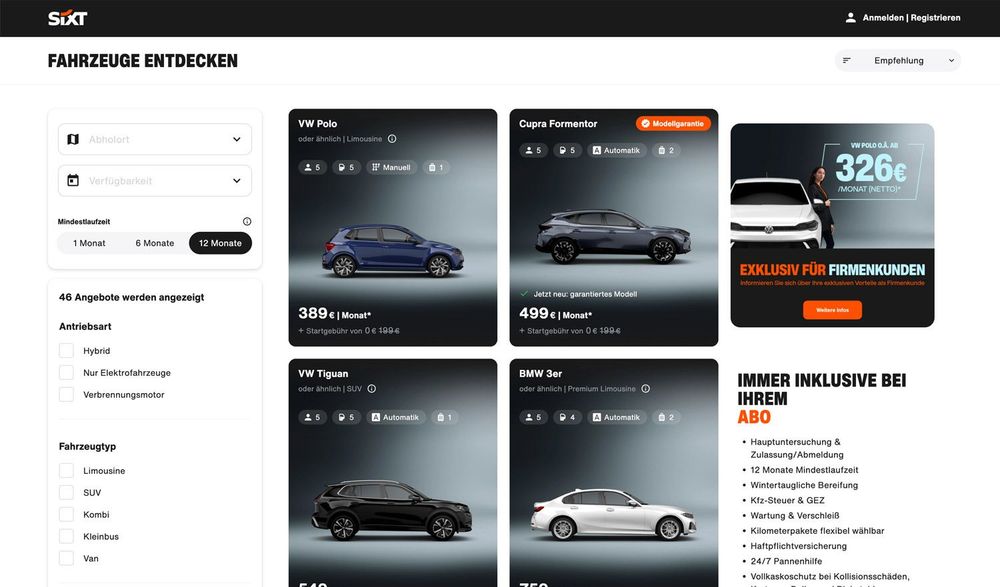Click the Automatik badge on the VW Tiguan card
This screenshot has height=587, width=1000.
[x=395, y=417]
